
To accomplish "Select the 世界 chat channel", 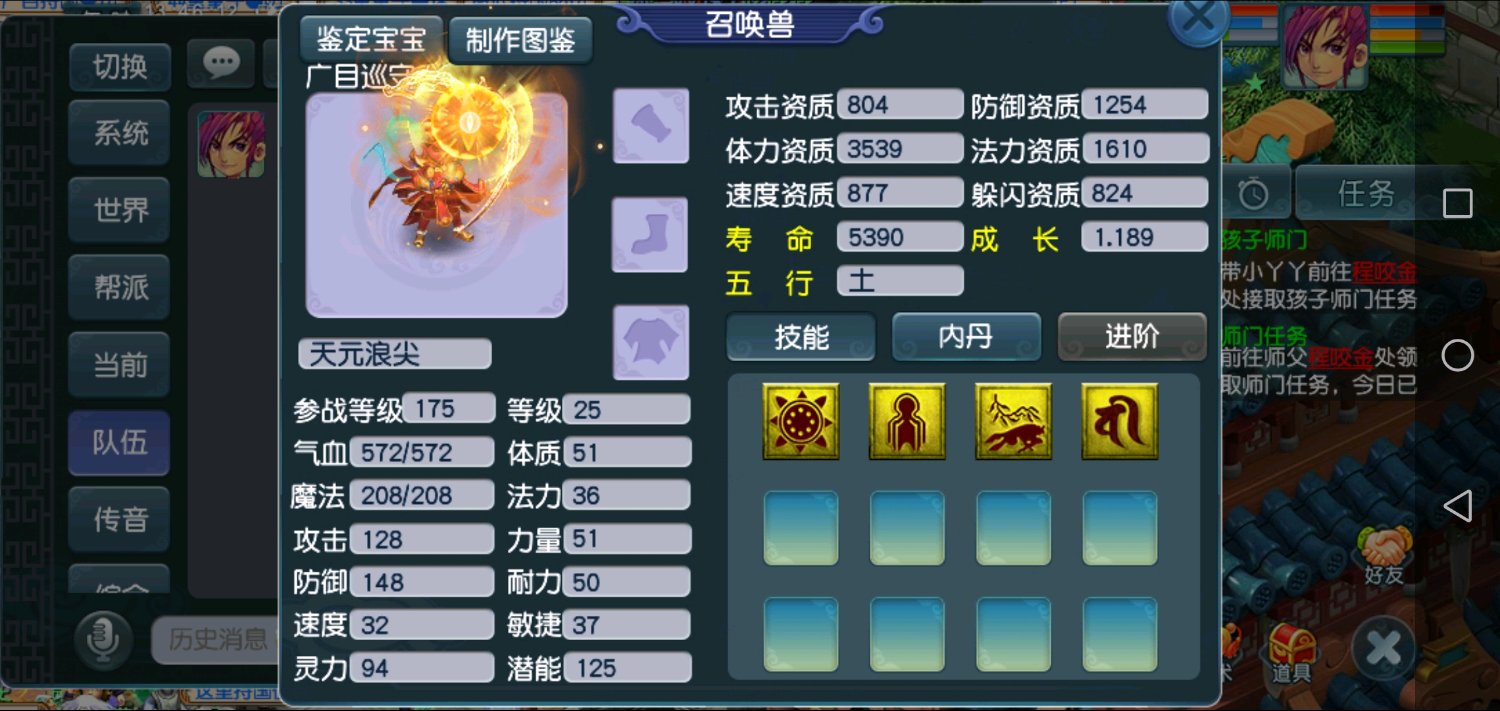I will pos(119,210).
